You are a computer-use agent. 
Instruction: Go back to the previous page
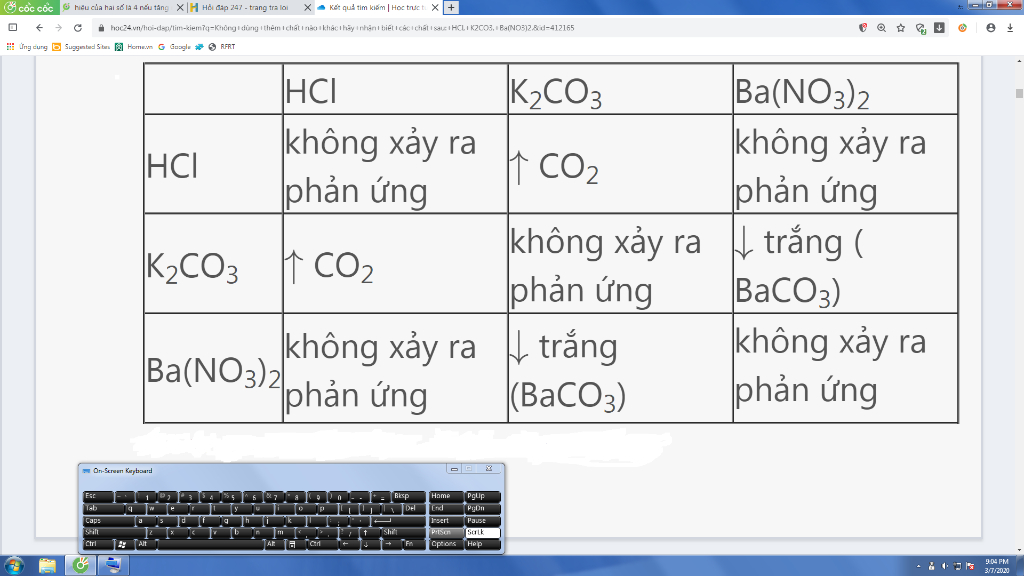tap(39, 28)
